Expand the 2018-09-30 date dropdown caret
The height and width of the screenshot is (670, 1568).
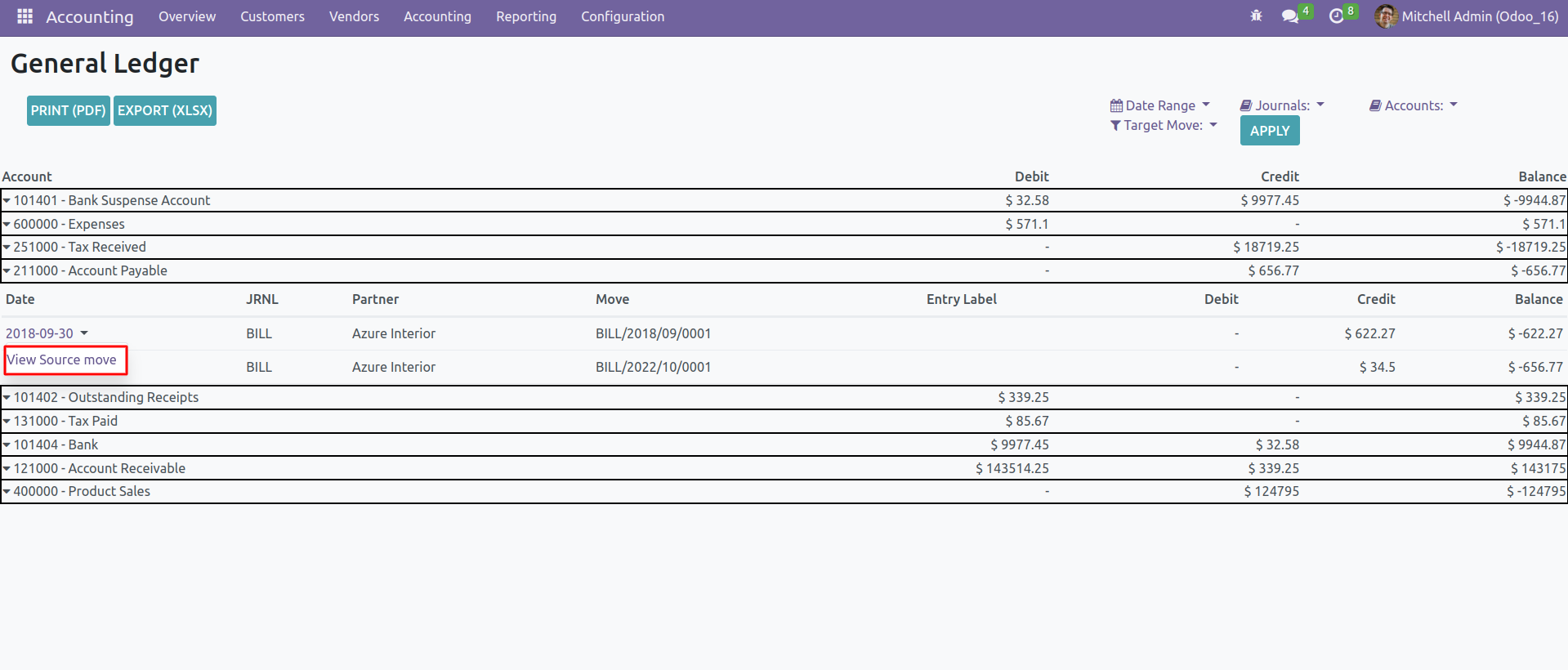[x=84, y=333]
